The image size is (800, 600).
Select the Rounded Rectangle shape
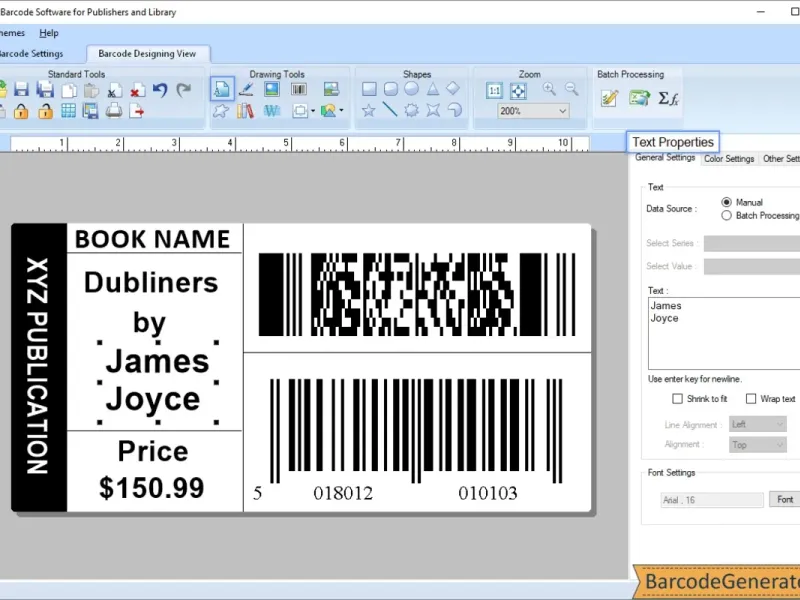pyautogui.click(x=391, y=89)
